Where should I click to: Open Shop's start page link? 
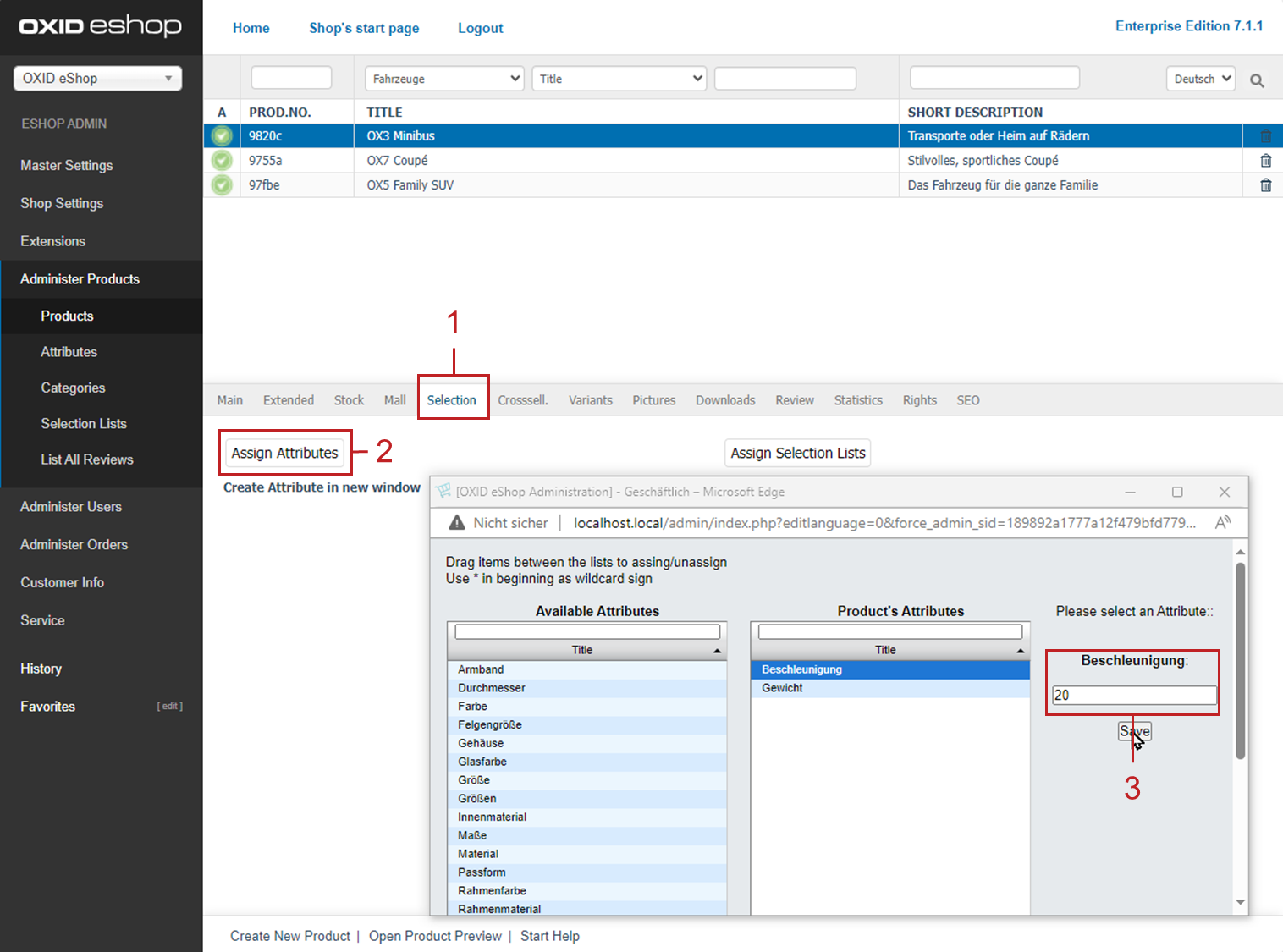point(364,28)
